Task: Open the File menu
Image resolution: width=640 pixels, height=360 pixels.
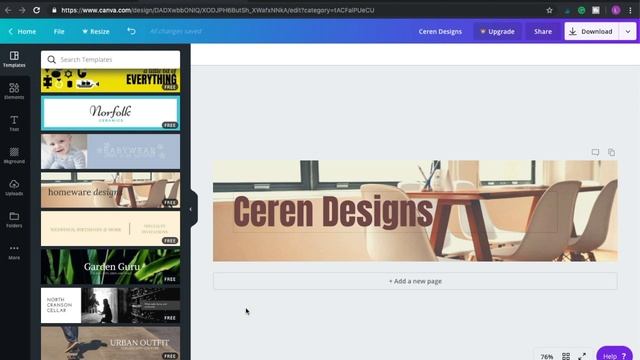Action: click(x=59, y=31)
